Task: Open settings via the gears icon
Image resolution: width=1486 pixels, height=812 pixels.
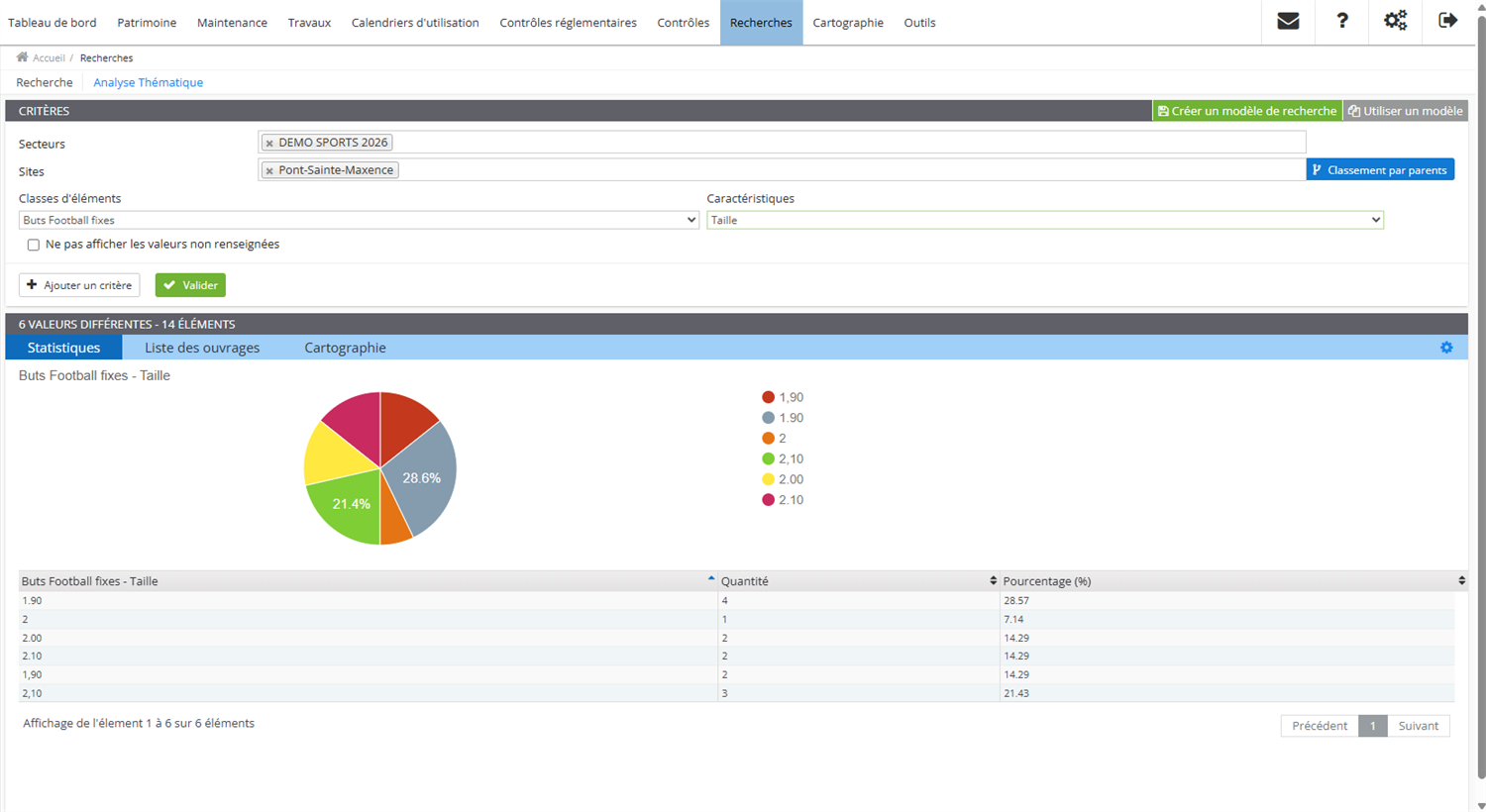Action: coord(1395,21)
